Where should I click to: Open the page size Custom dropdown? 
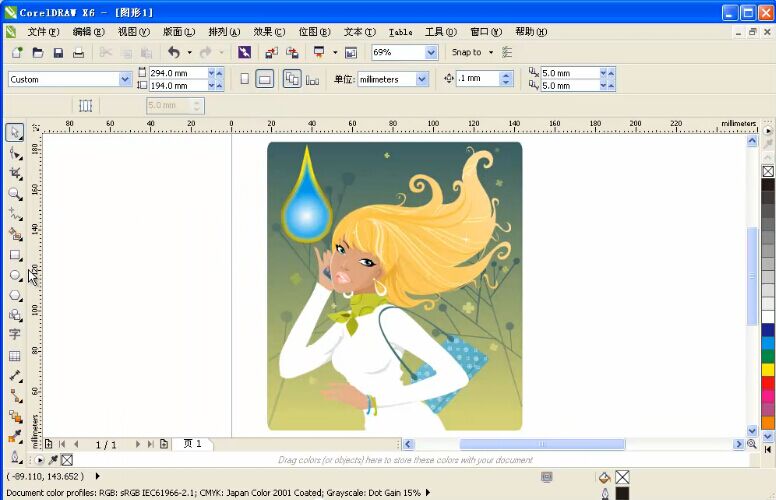pos(125,79)
